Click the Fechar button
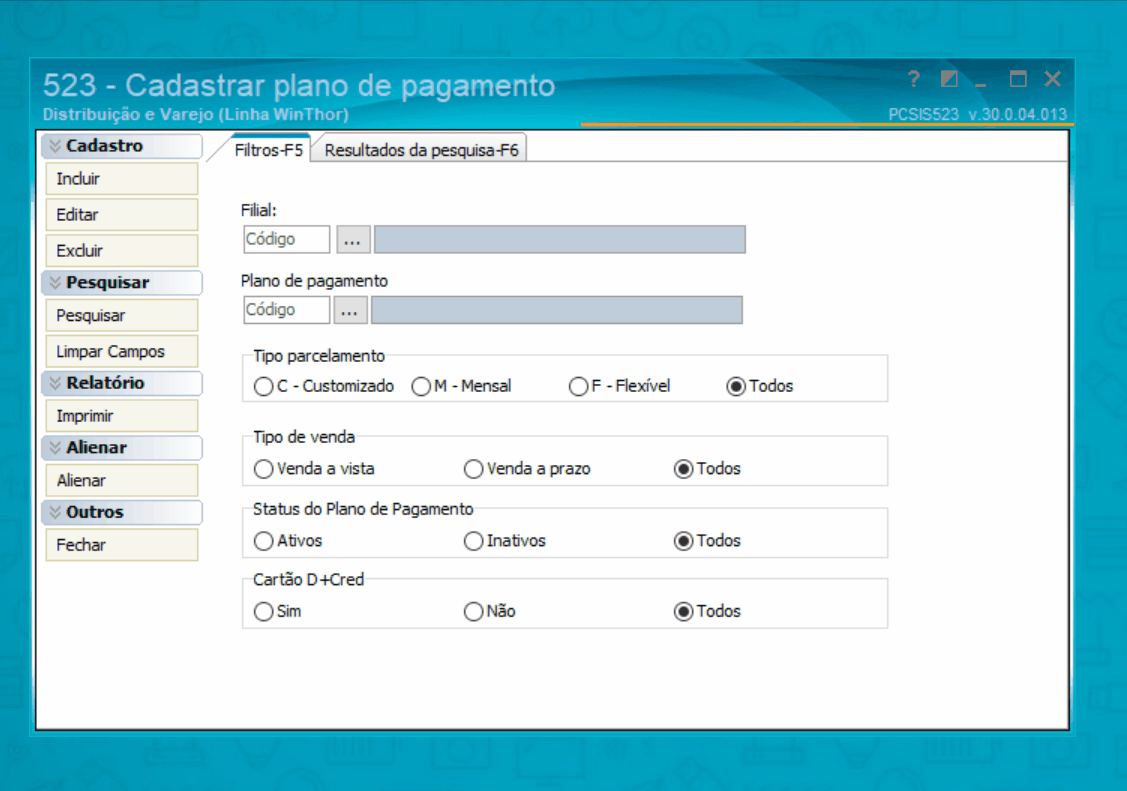Image resolution: width=1127 pixels, height=791 pixels. point(121,545)
